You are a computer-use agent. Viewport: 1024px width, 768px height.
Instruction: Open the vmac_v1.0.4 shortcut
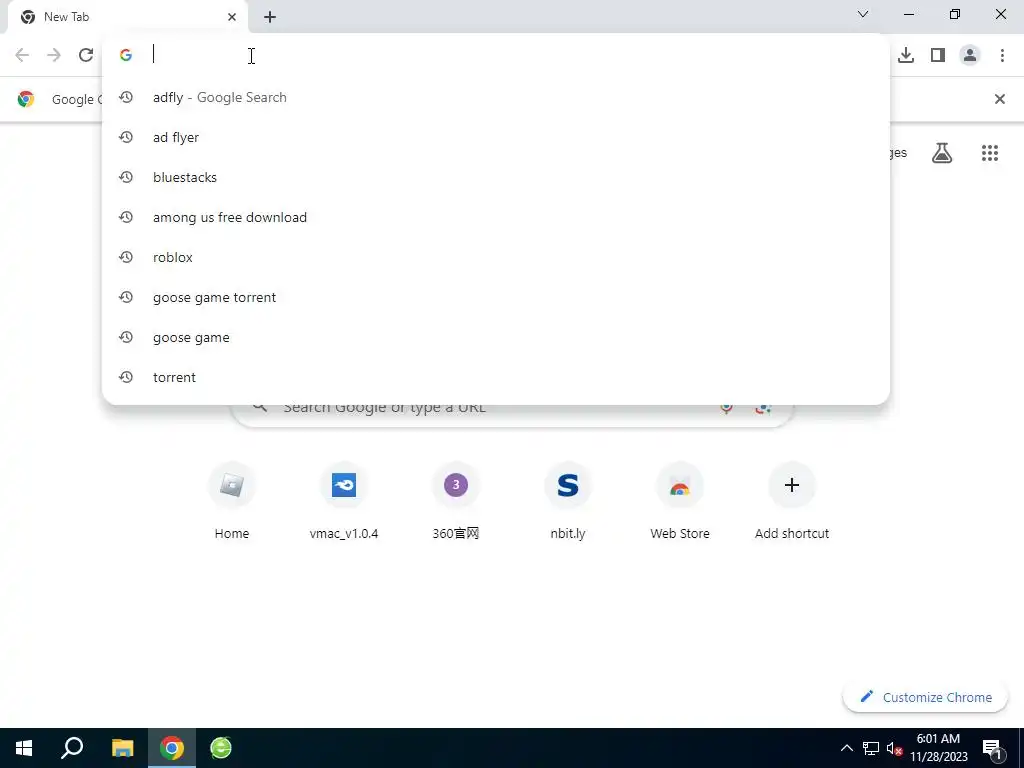click(x=344, y=503)
